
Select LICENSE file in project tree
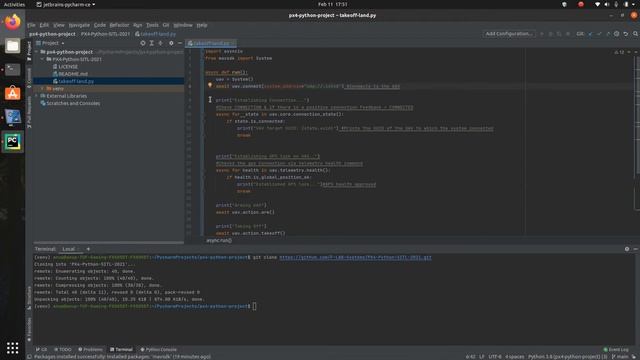pos(68,67)
